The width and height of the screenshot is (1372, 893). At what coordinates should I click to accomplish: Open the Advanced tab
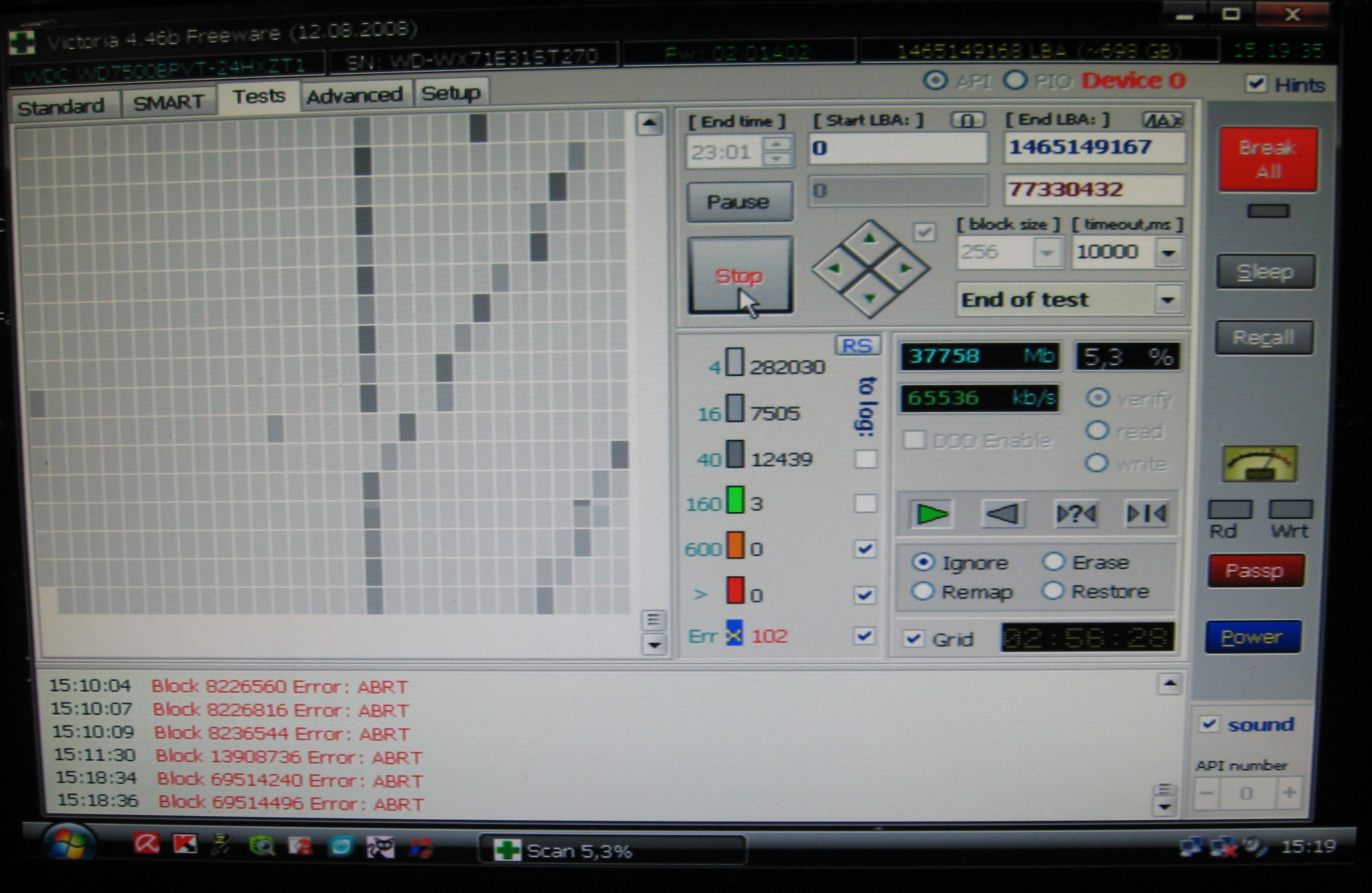coord(354,95)
